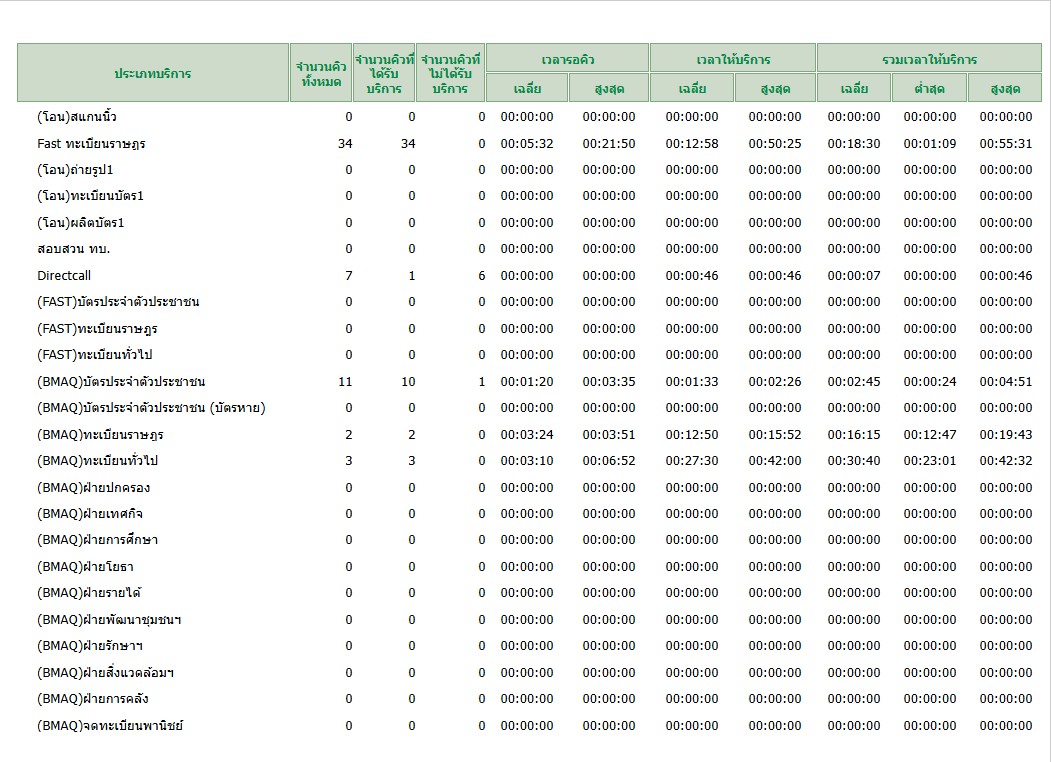Click the 00:15:52 maximum service time cell

pyautogui.click(x=775, y=434)
